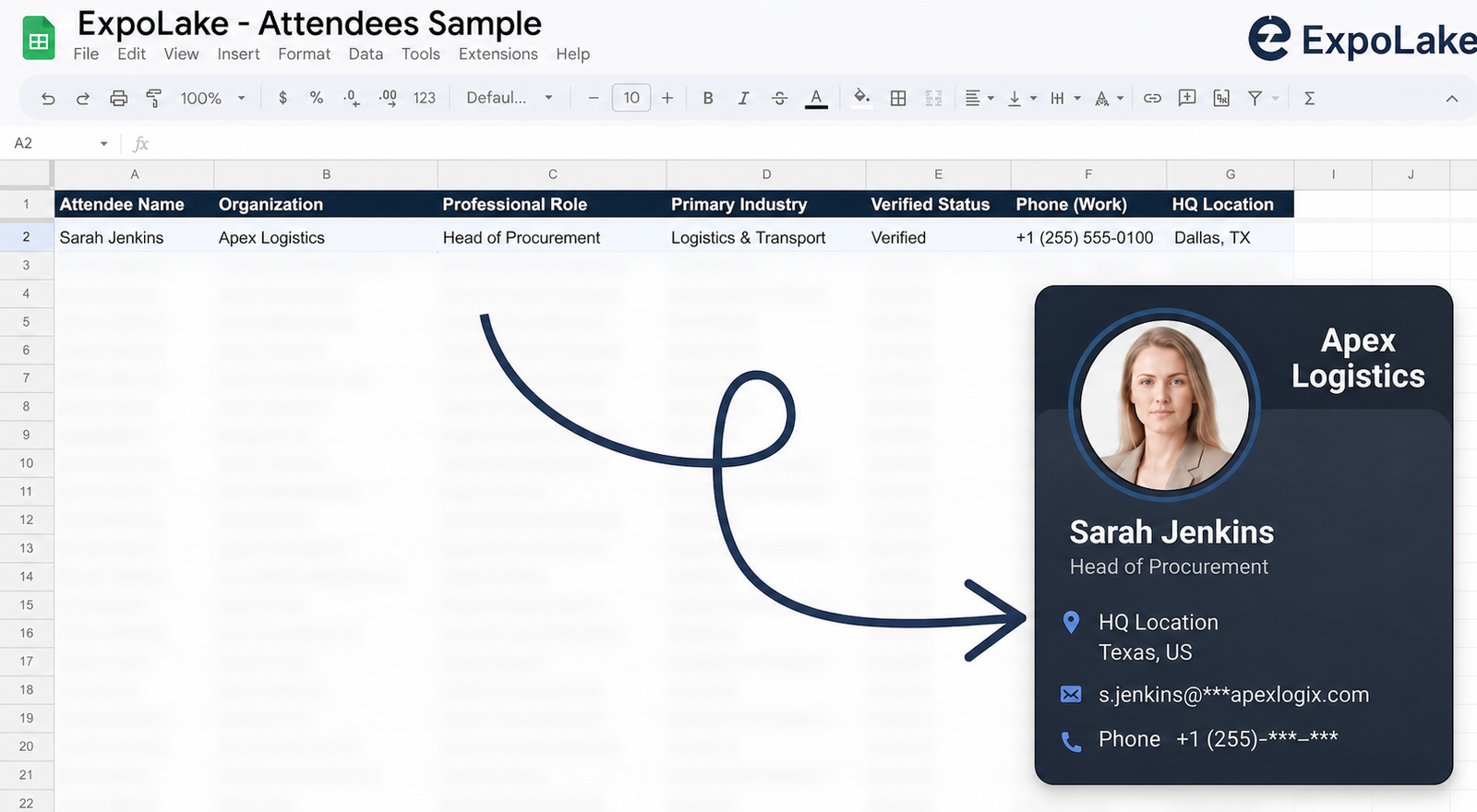The height and width of the screenshot is (812, 1477).
Task: Click the Insert chart icon
Action: tap(1221, 98)
